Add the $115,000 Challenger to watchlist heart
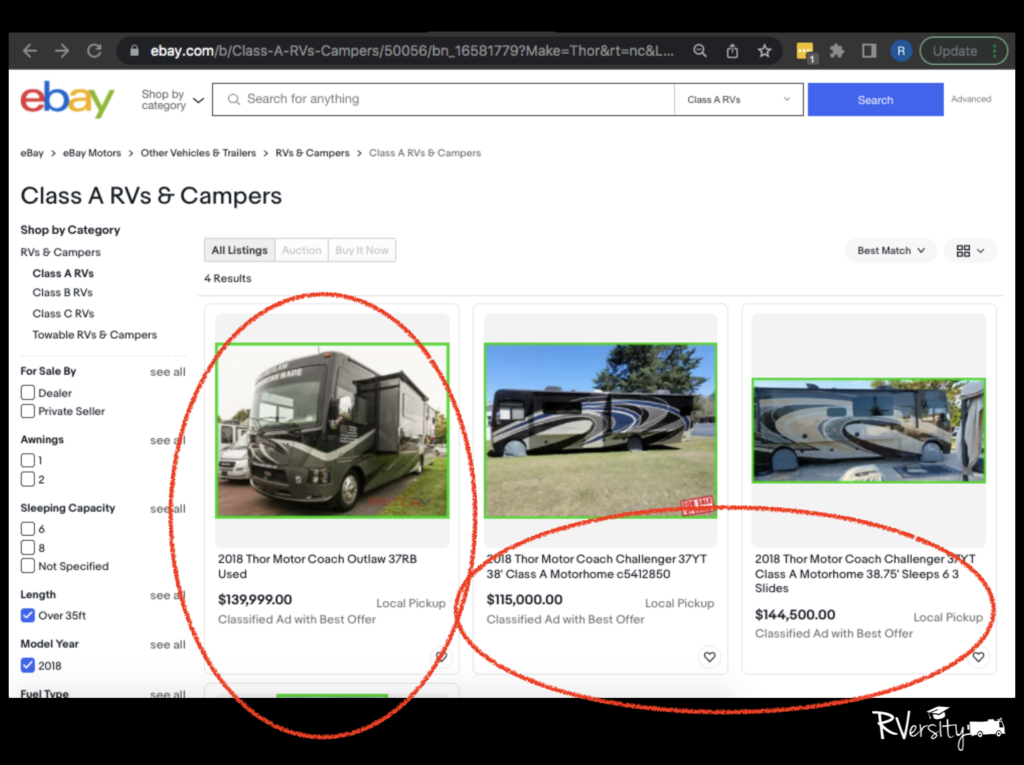 click(709, 657)
